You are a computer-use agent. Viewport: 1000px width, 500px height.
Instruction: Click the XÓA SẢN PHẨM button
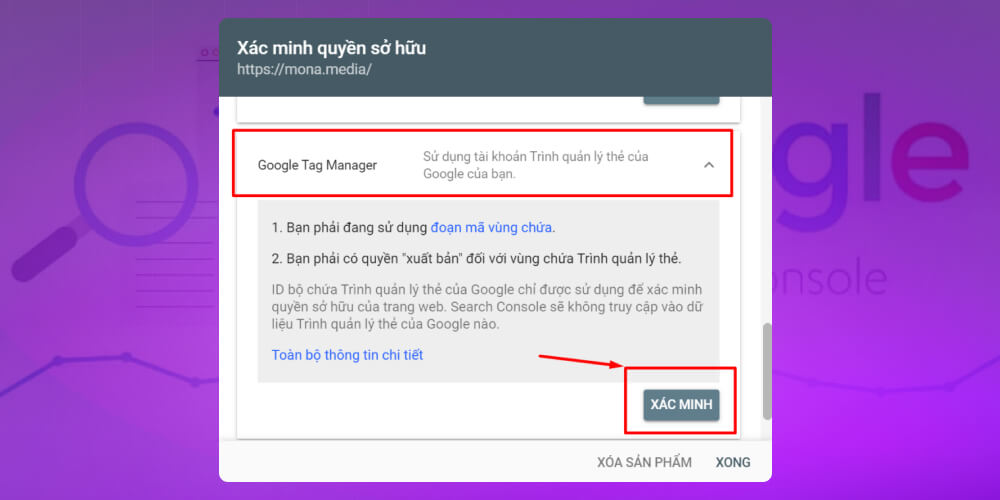[x=644, y=462]
